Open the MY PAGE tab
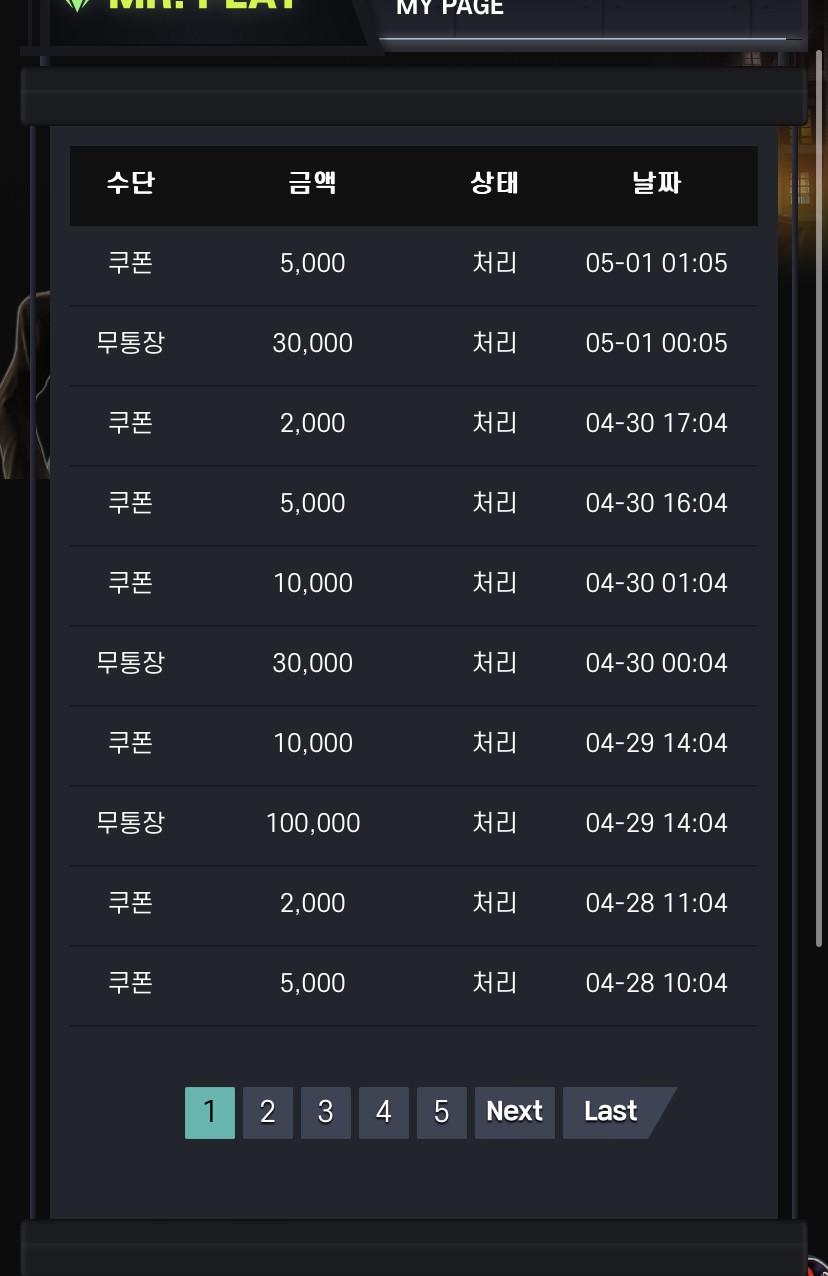828x1276 pixels. point(450,8)
